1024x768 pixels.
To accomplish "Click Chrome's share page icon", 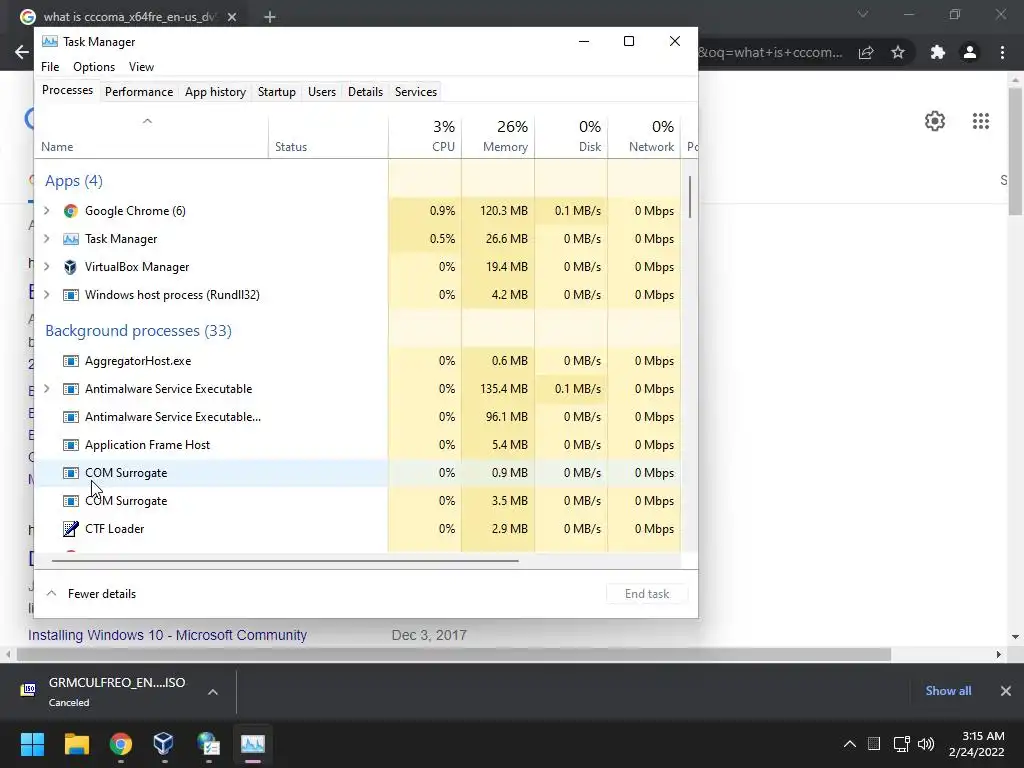I will coord(866,52).
